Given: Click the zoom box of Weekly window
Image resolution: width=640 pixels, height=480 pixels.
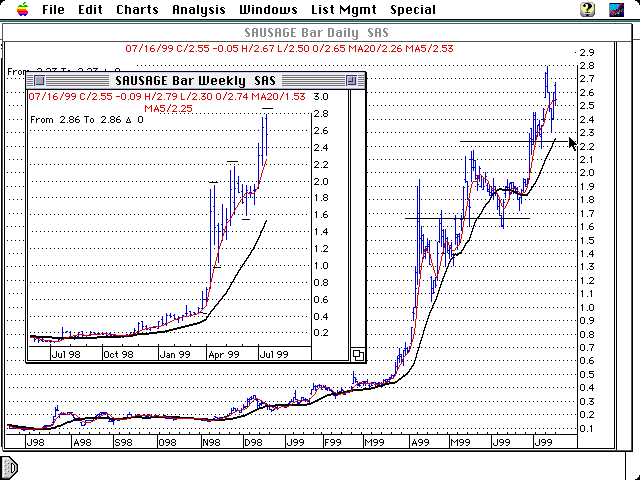Looking at the screenshot, I should click(351, 79).
